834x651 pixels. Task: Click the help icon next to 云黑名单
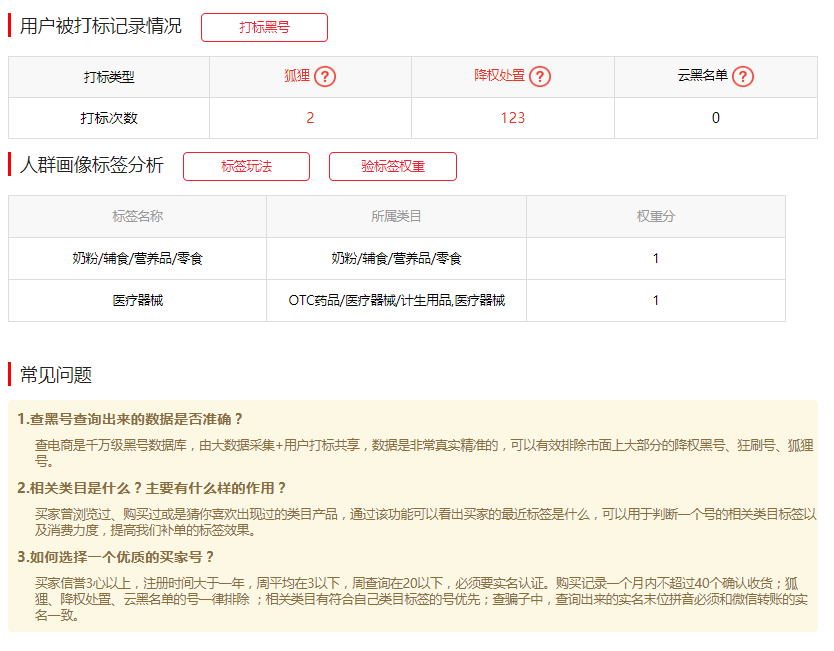pyautogui.click(x=742, y=77)
